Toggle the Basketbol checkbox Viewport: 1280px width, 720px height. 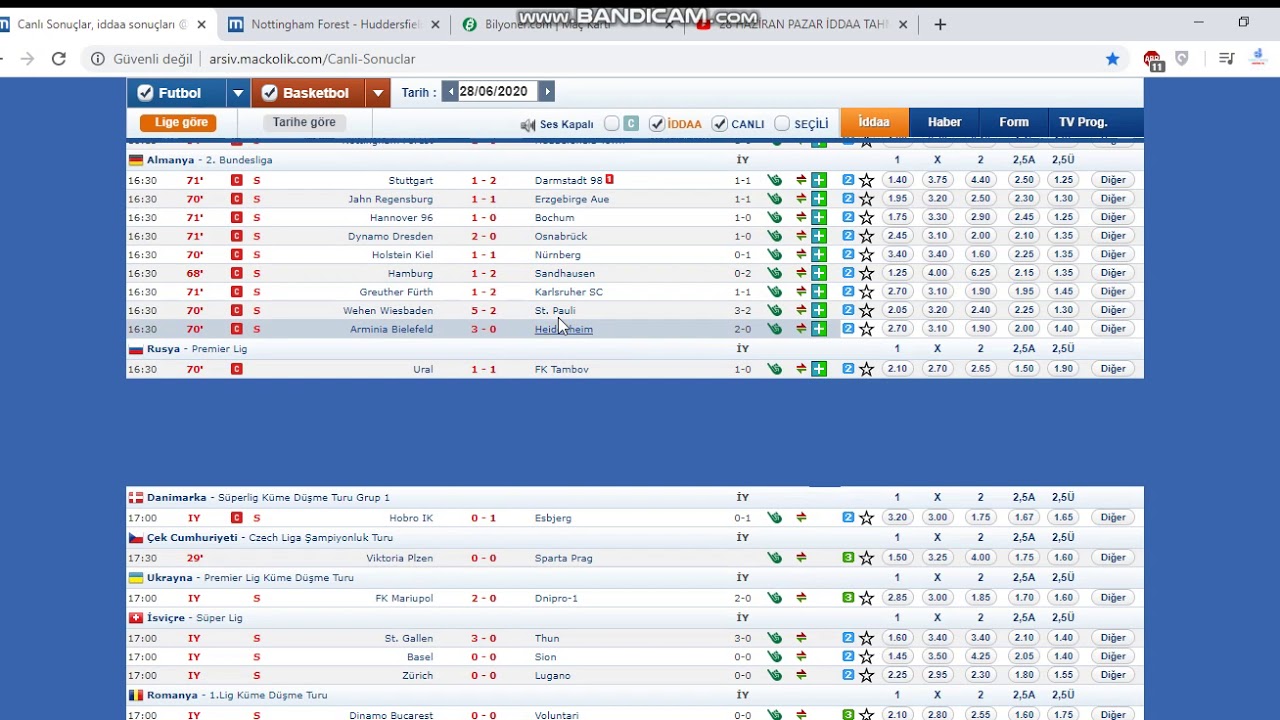point(269,93)
